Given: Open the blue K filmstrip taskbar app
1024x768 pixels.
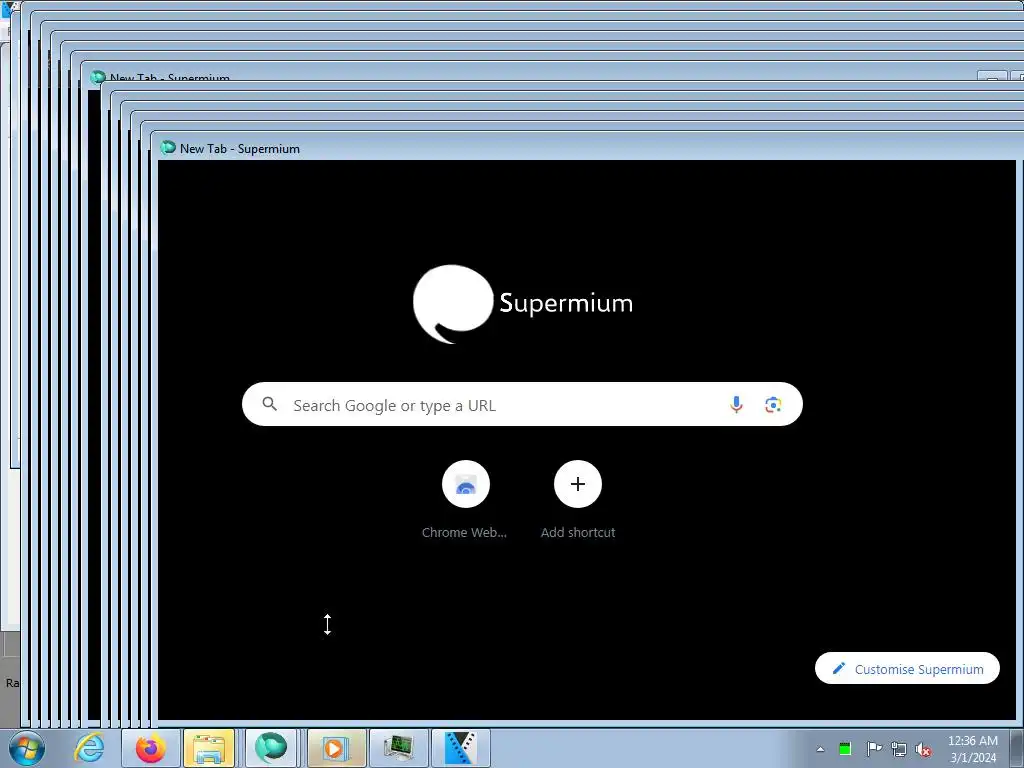Looking at the screenshot, I should click(460, 748).
